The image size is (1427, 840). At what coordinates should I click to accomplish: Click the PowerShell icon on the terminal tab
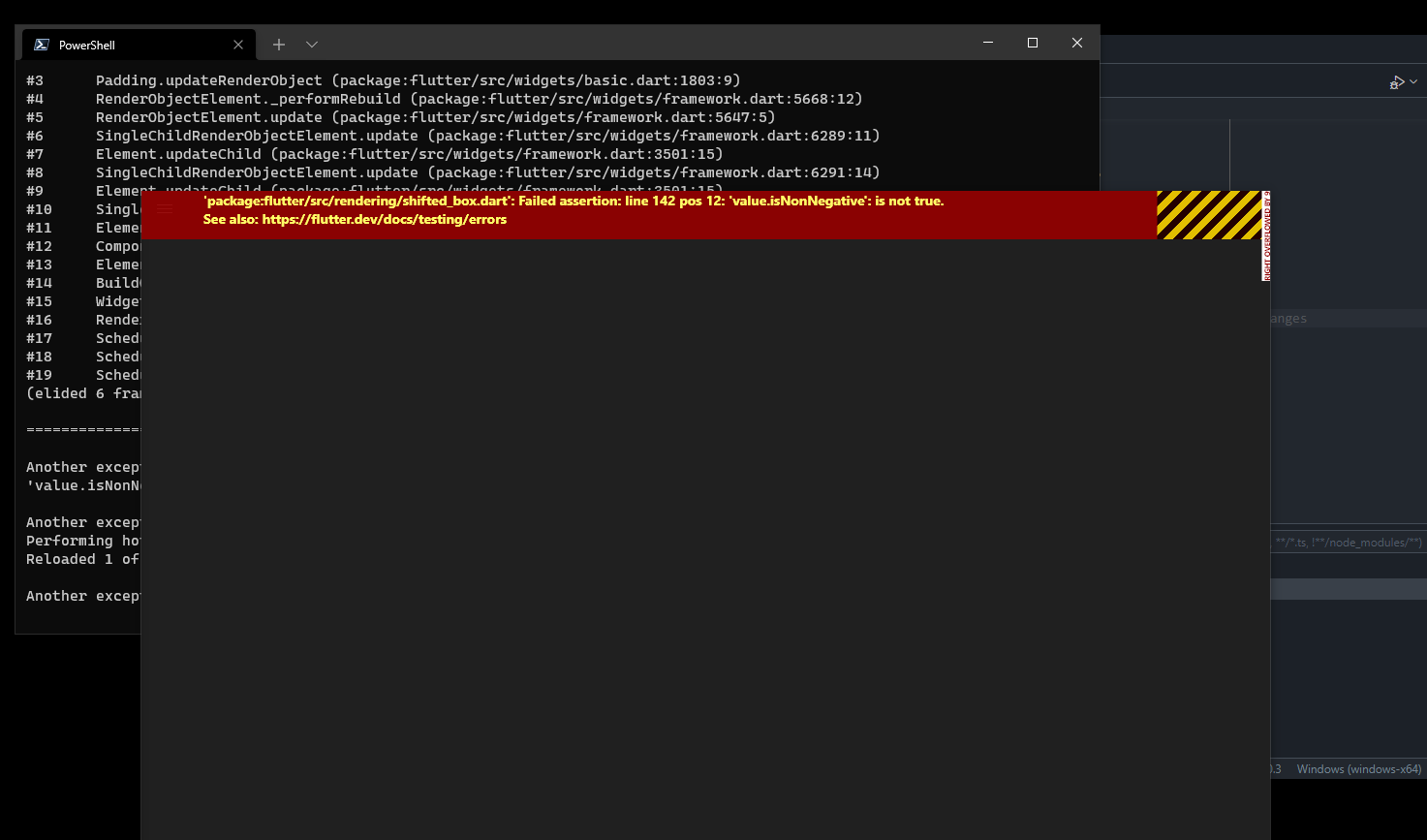coord(42,45)
